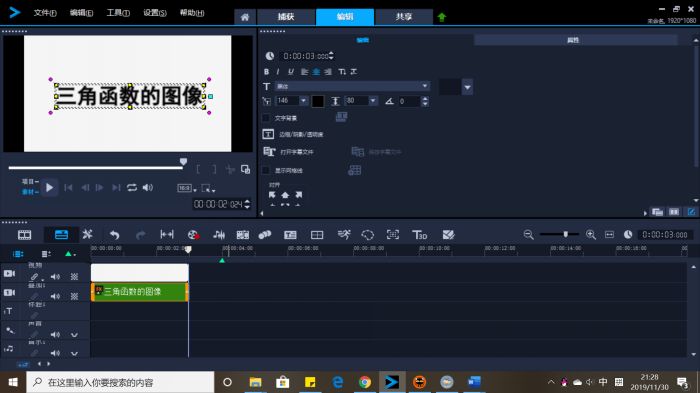Zoom in the timeline with magnifier plus
700x393 pixels.
pos(591,234)
